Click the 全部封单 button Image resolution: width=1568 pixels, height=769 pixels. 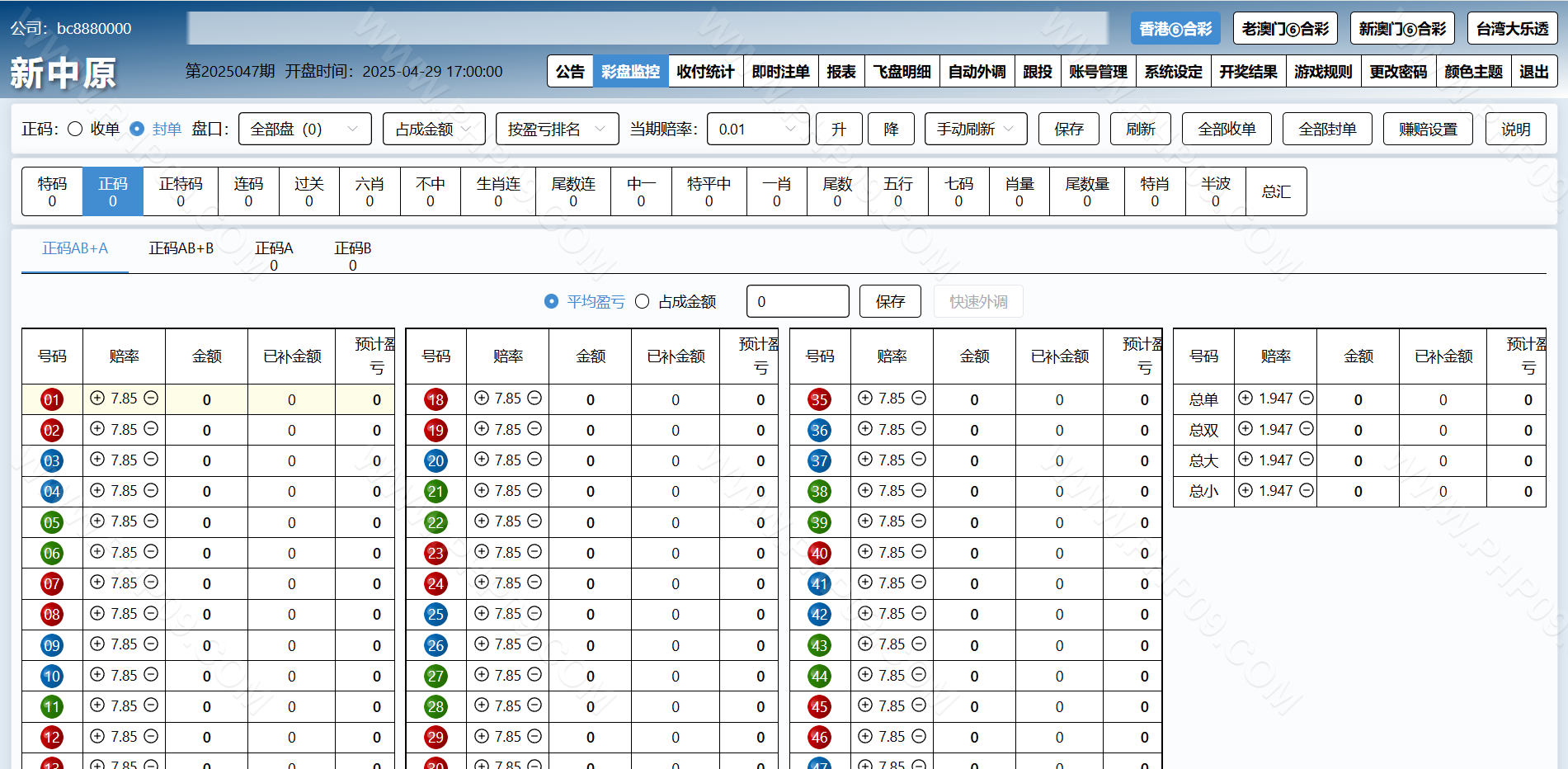tap(1326, 129)
